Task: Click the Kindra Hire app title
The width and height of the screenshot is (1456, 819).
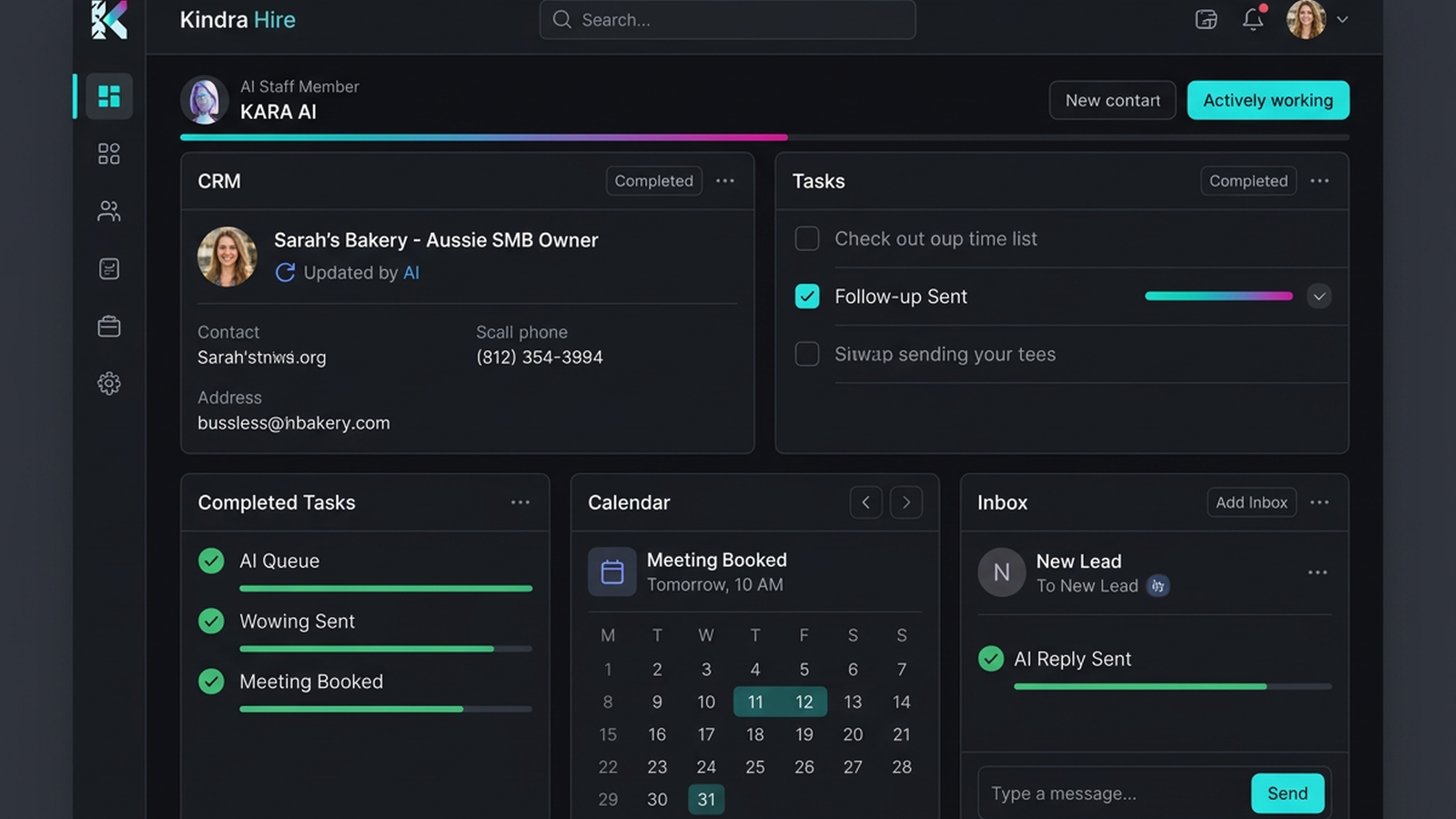Action: click(238, 19)
